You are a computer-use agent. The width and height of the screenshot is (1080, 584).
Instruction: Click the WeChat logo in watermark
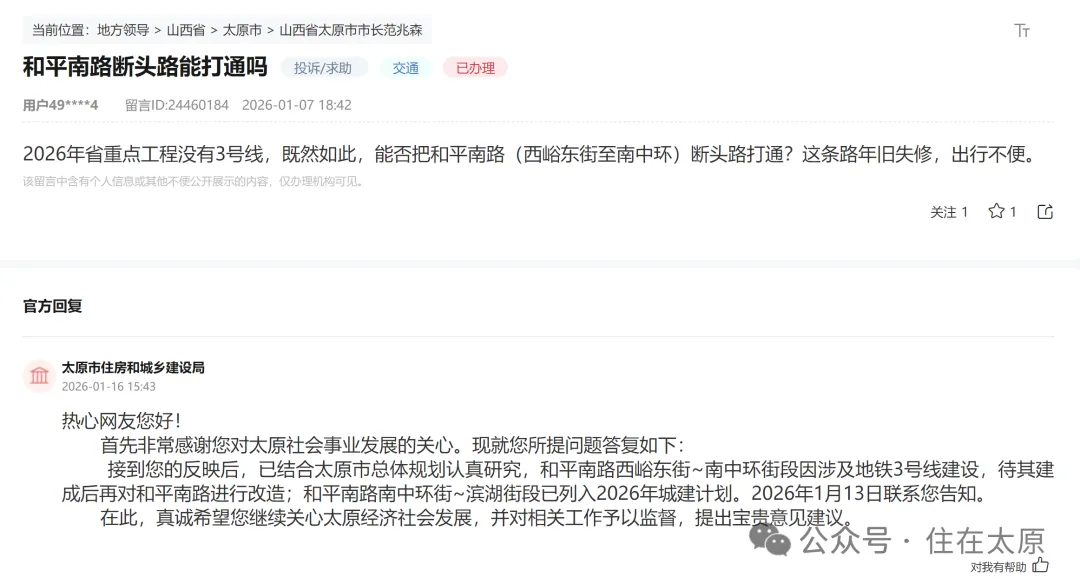[x=769, y=539]
